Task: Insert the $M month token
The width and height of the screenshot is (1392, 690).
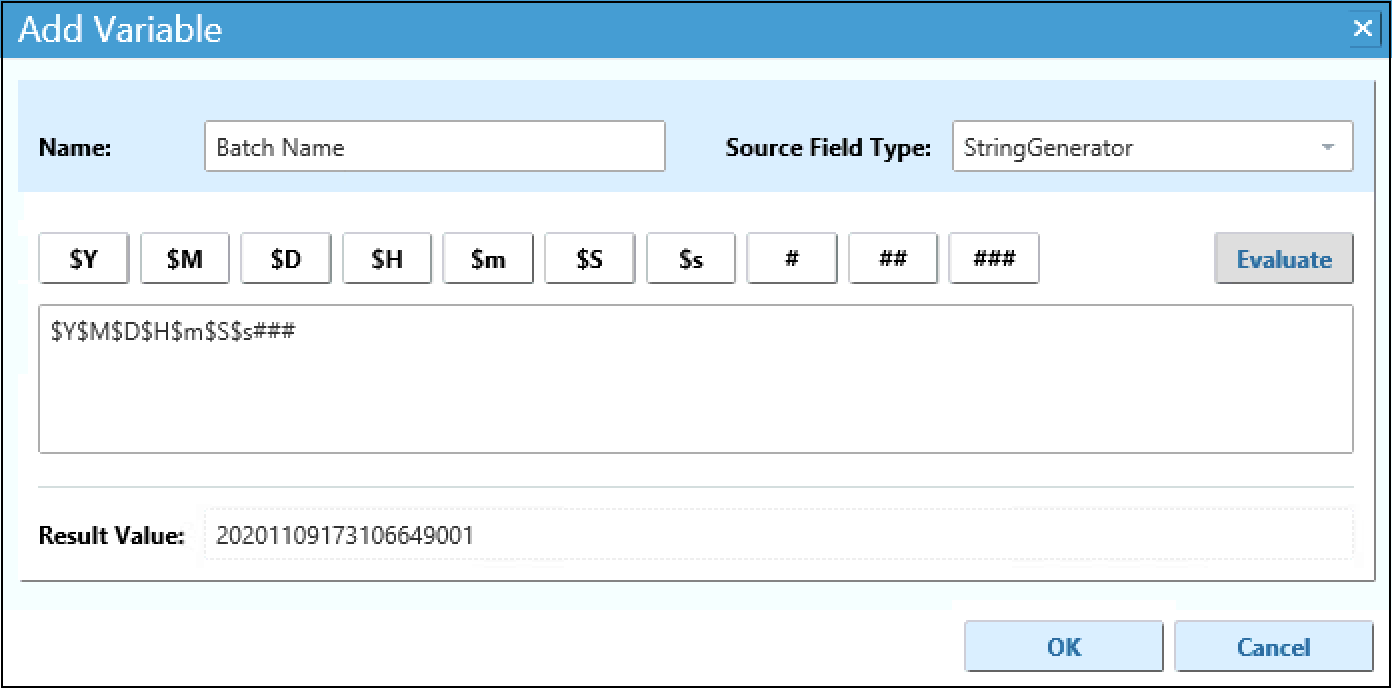Action: [x=185, y=259]
